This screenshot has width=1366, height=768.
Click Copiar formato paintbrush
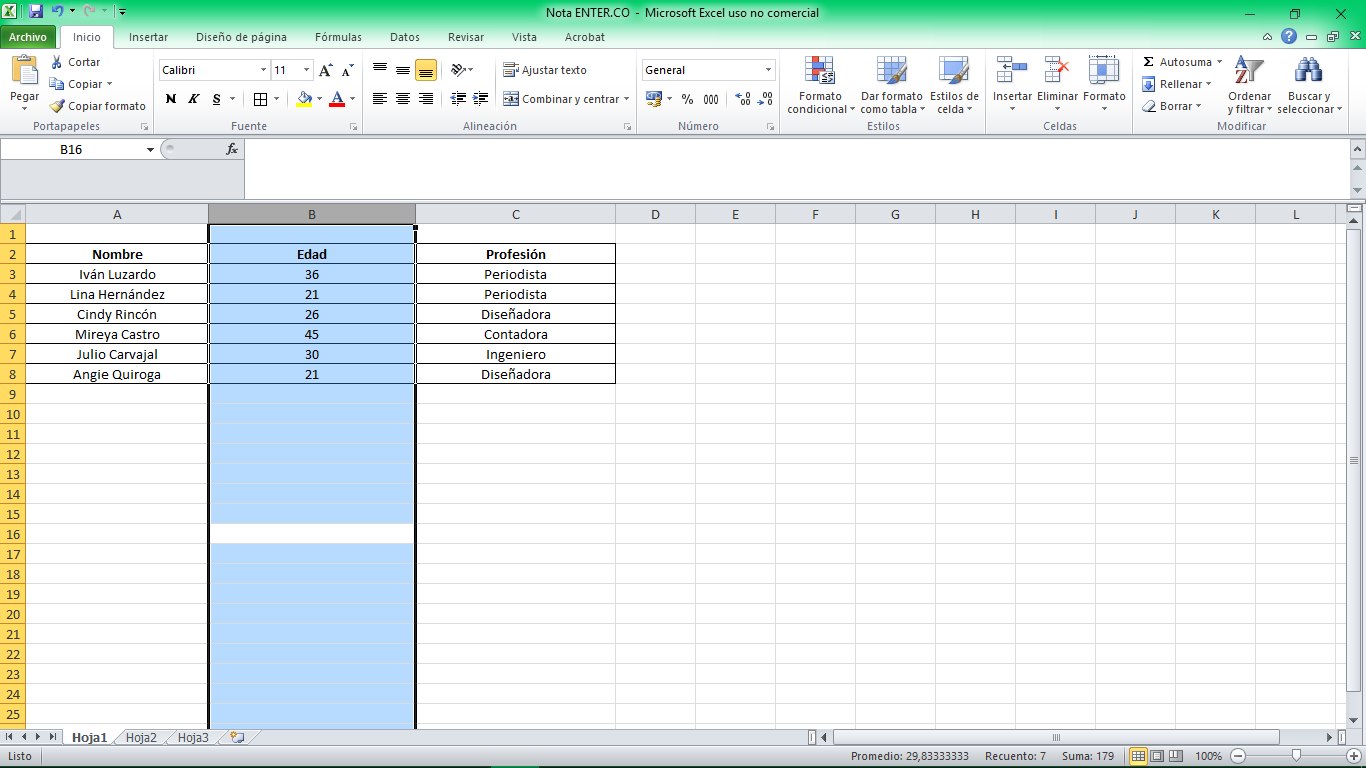(x=98, y=106)
